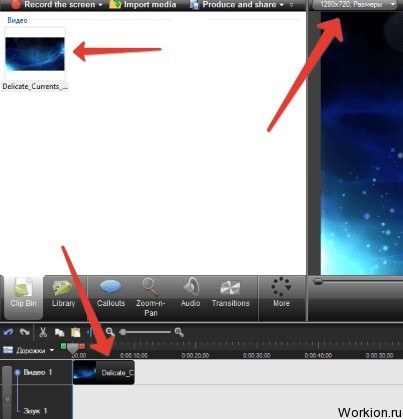Viewport: 403px width, 419px height.
Task: Switch to the Clip Bin tab
Action: [x=23, y=297]
